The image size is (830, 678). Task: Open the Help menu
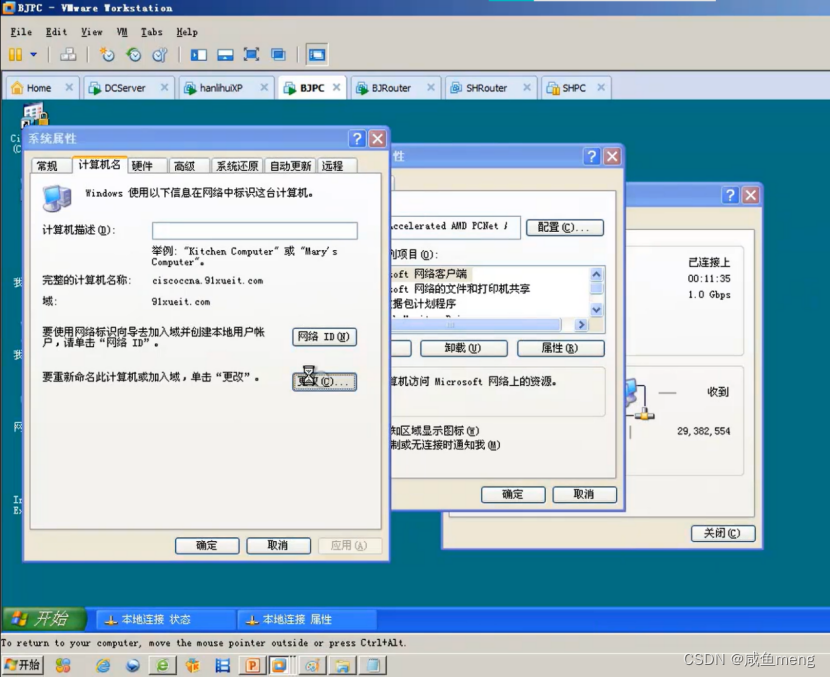(x=187, y=32)
